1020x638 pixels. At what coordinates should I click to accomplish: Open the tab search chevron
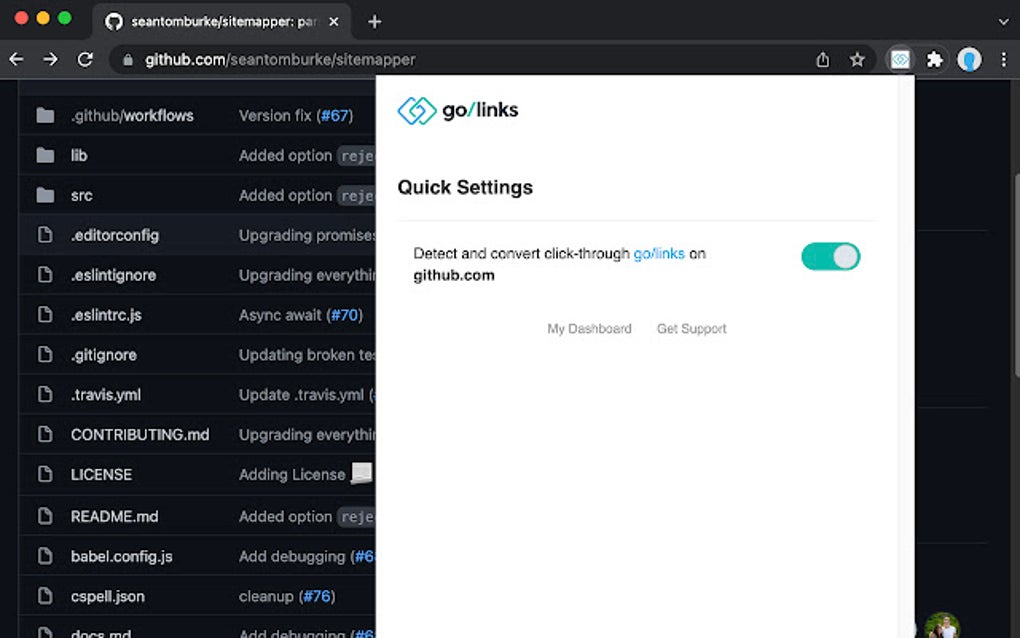[1003, 20]
